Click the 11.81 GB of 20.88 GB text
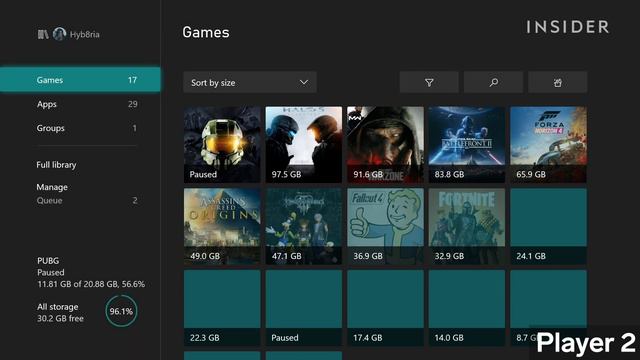The width and height of the screenshot is (640, 360). pyautogui.click(x=91, y=284)
